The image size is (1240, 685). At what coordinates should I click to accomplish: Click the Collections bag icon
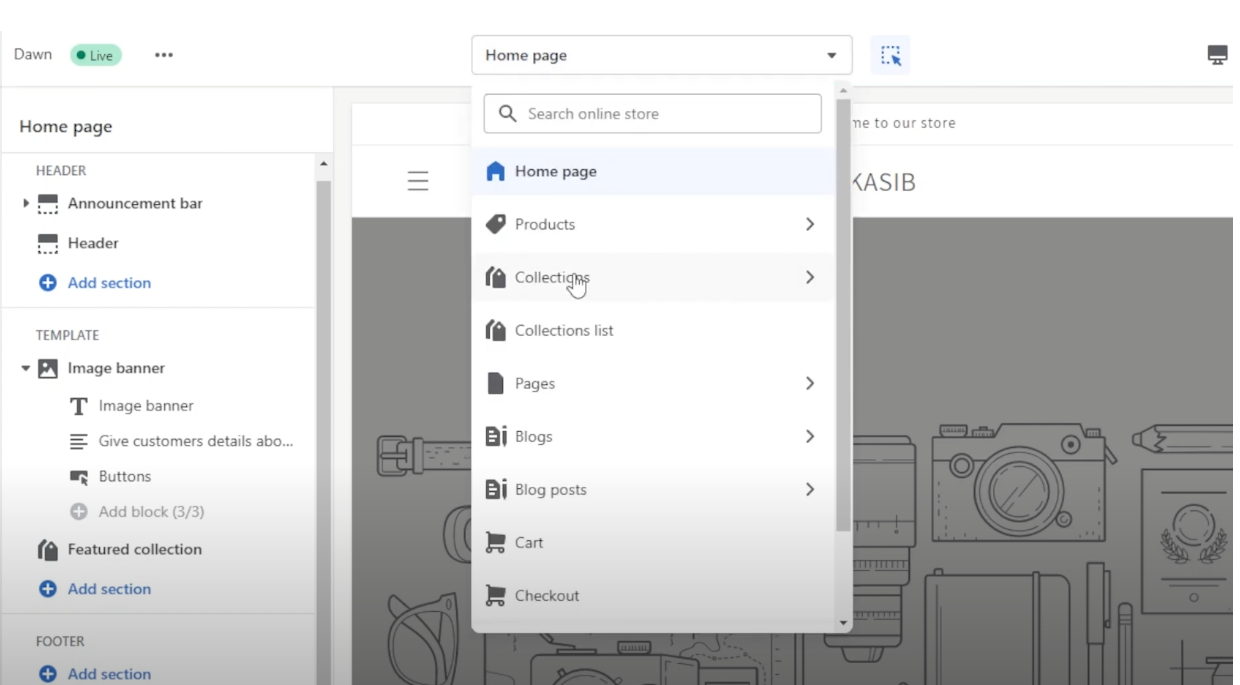pyautogui.click(x=495, y=277)
